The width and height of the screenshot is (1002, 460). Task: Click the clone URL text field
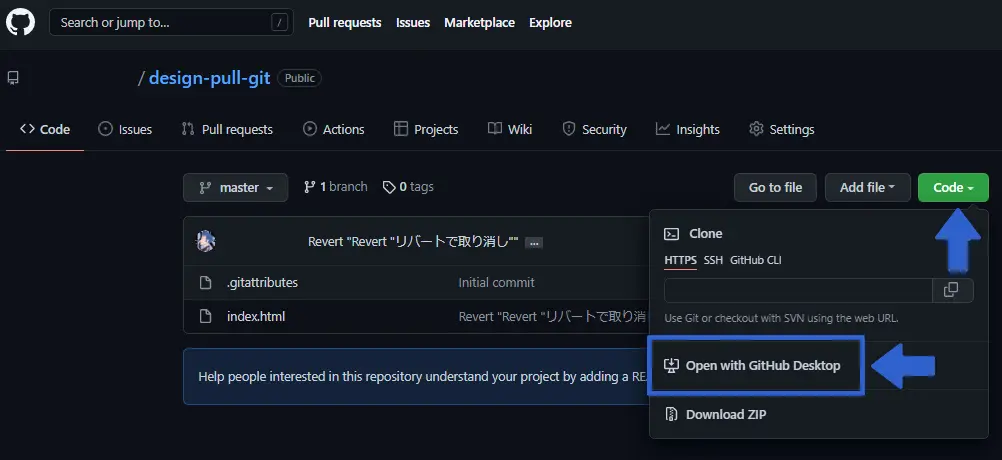click(x=798, y=290)
